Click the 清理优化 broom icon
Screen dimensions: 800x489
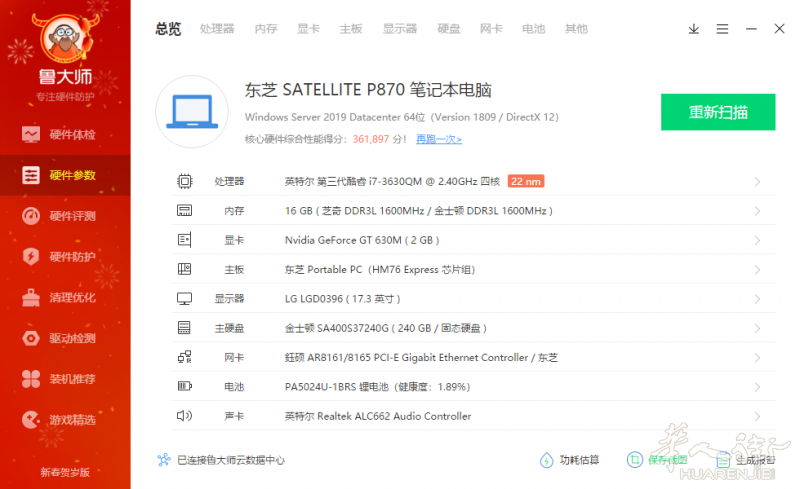tap(31, 298)
